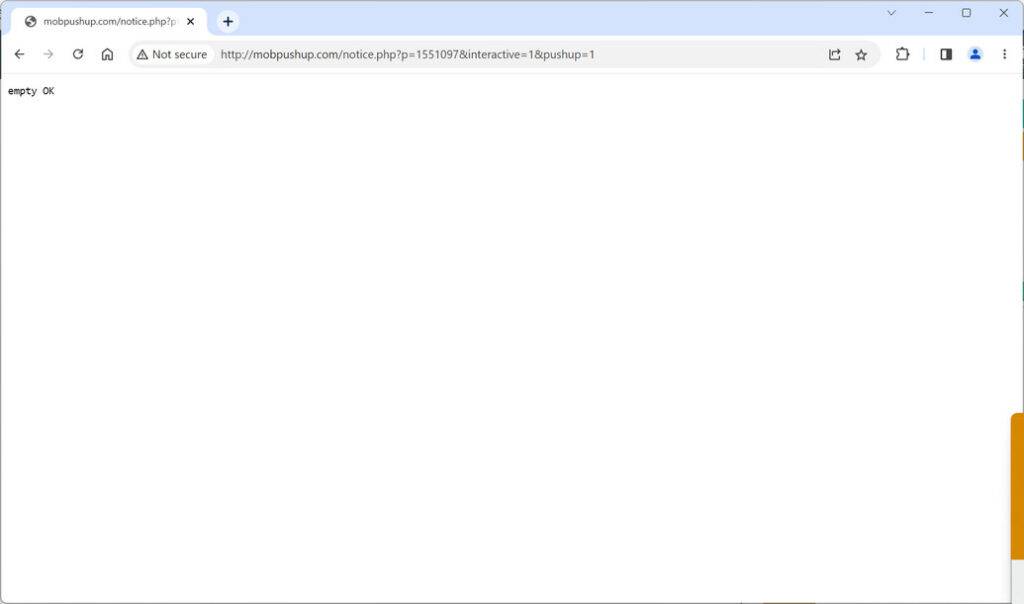Click the site favicon on the tab
Viewport: 1024px width, 604px height.
33,20
